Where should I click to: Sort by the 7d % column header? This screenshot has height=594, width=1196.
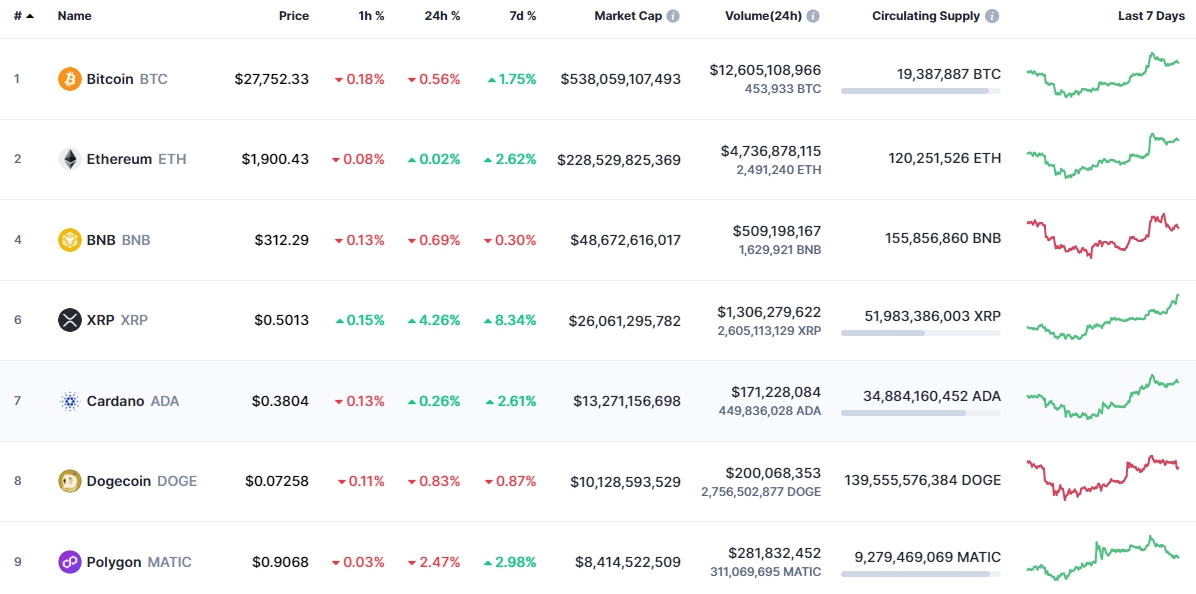[523, 16]
